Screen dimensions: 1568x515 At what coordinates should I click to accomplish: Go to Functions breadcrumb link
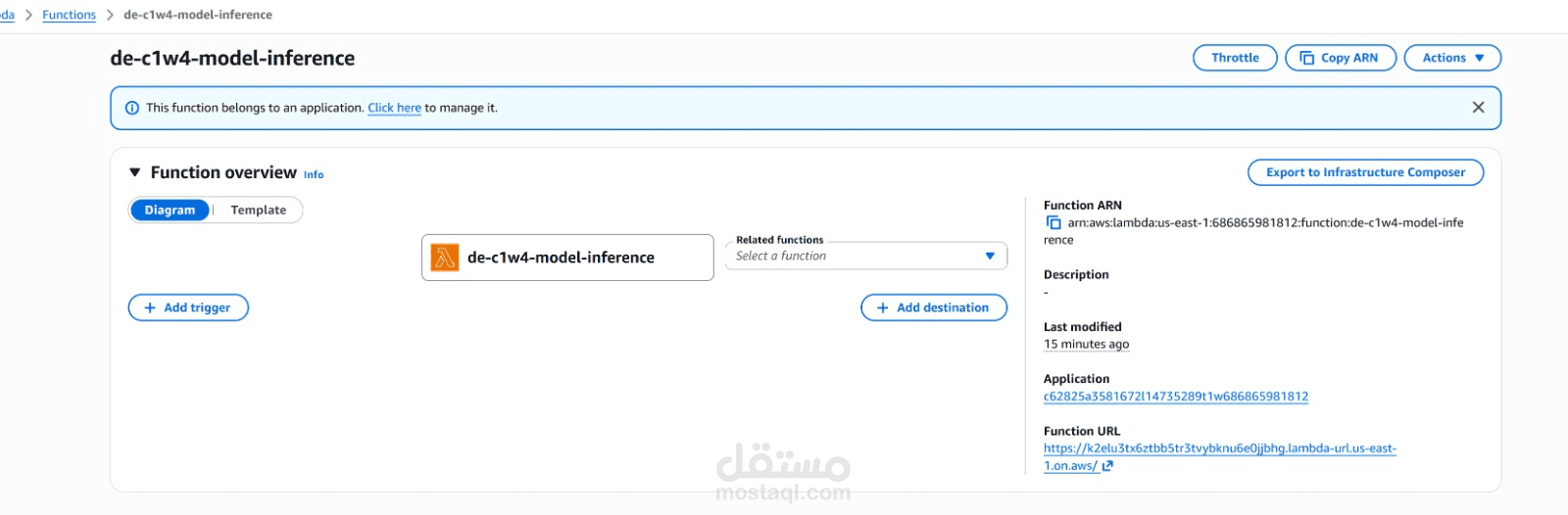pyautogui.click(x=70, y=15)
